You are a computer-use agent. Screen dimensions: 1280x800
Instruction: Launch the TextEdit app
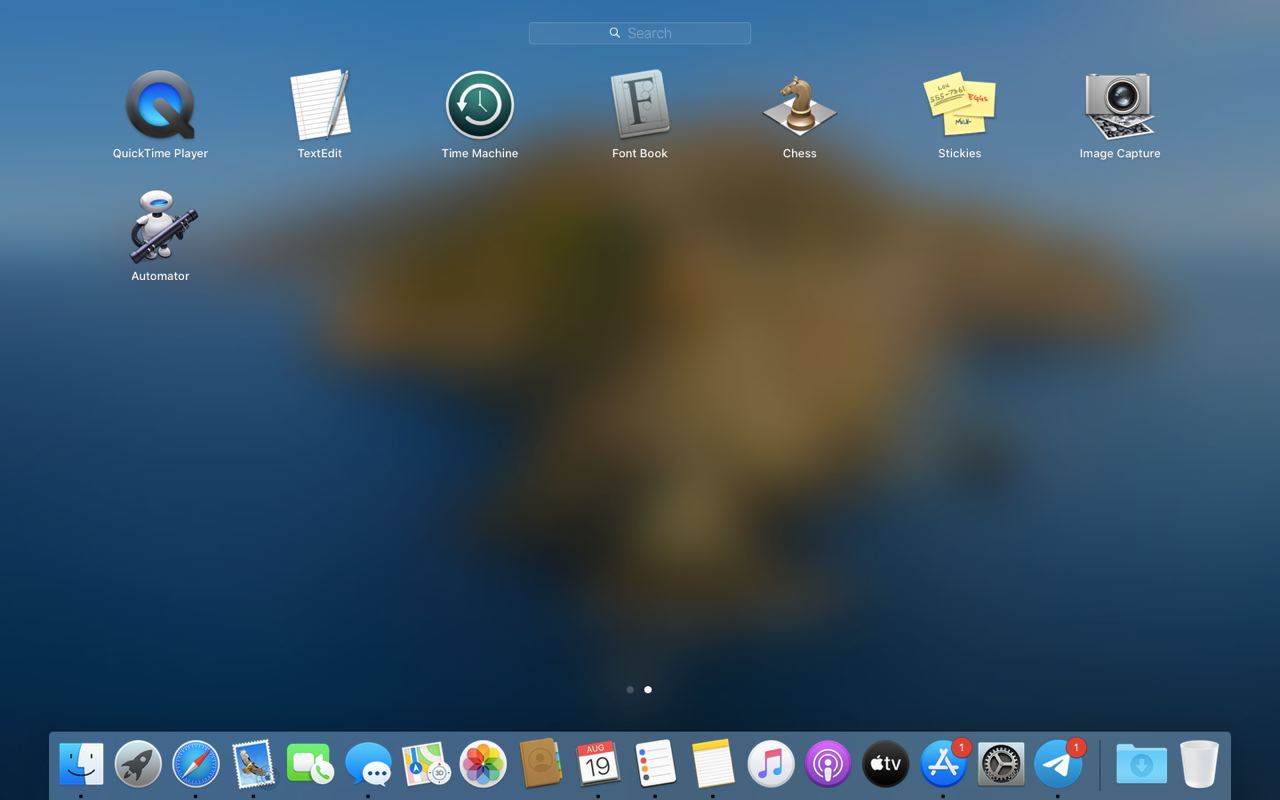coord(320,105)
